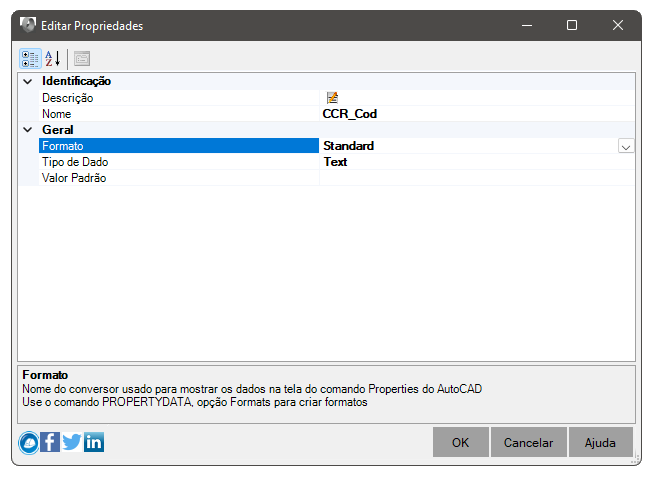Open the Property Pages toolbar icon
This screenshot has height=481, width=654.
82,58
